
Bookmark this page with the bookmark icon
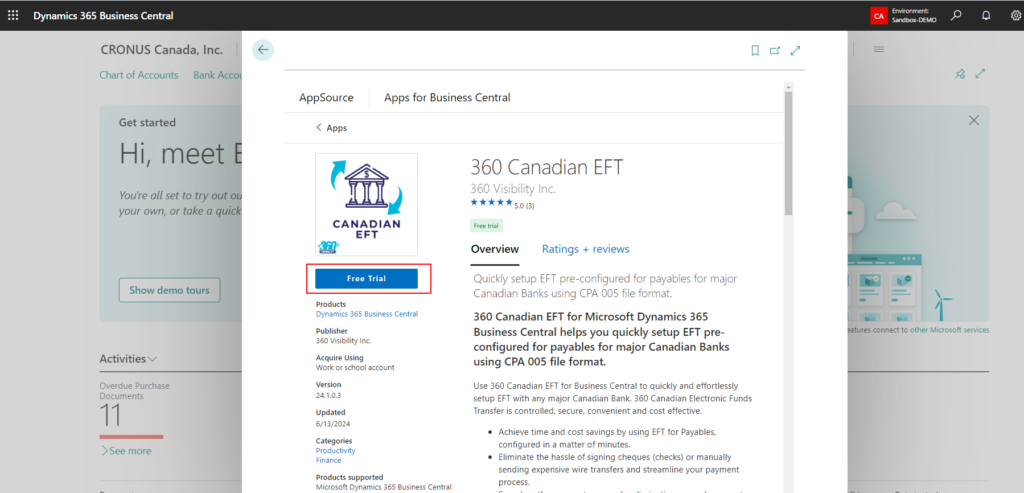pos(755,50)
